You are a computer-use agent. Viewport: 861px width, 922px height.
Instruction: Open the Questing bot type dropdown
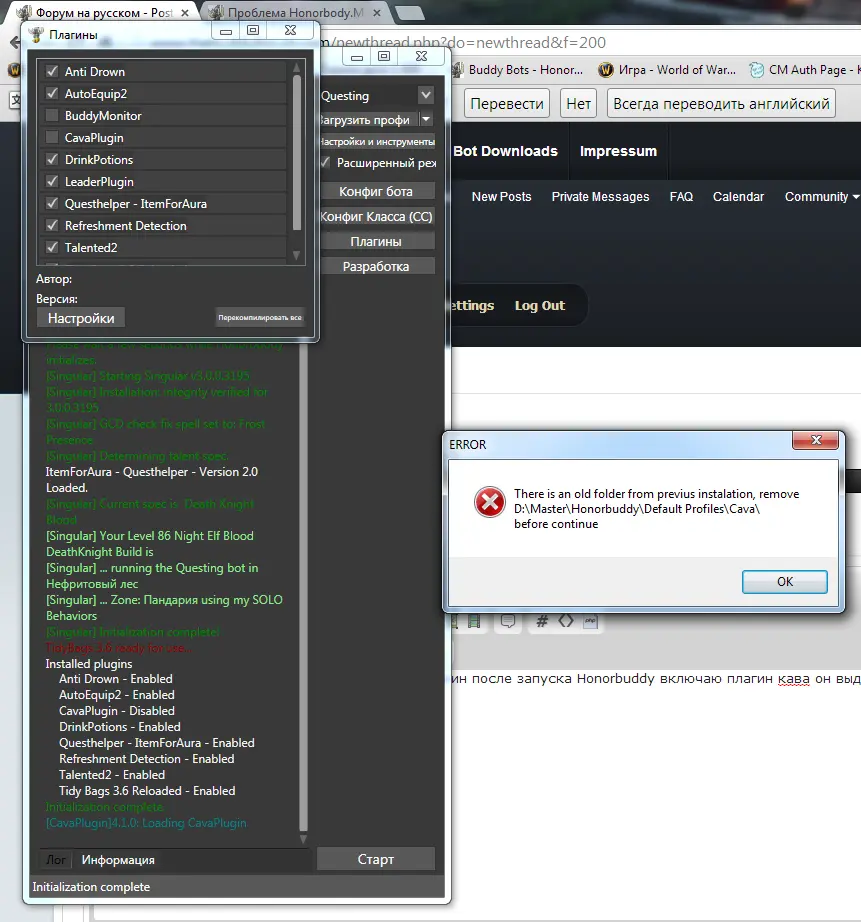426,96
